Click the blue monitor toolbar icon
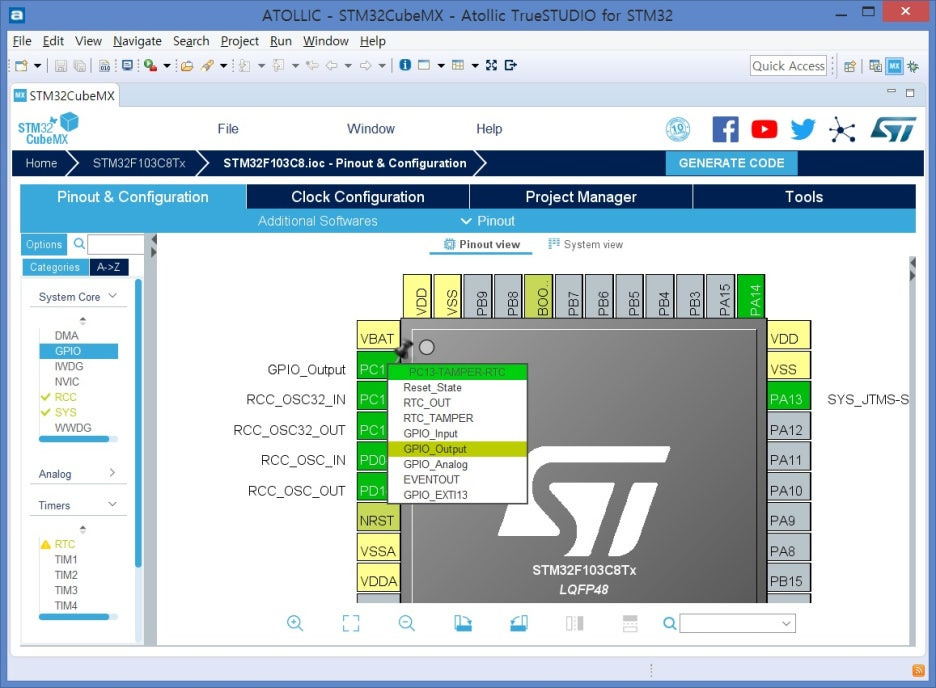The width and height of the screenshot is (936, 688). (127, 66)
